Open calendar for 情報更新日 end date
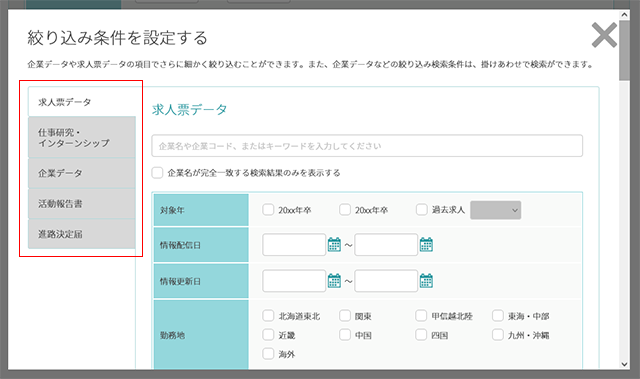This screenshot has height=379, width=640. [426, 281]
